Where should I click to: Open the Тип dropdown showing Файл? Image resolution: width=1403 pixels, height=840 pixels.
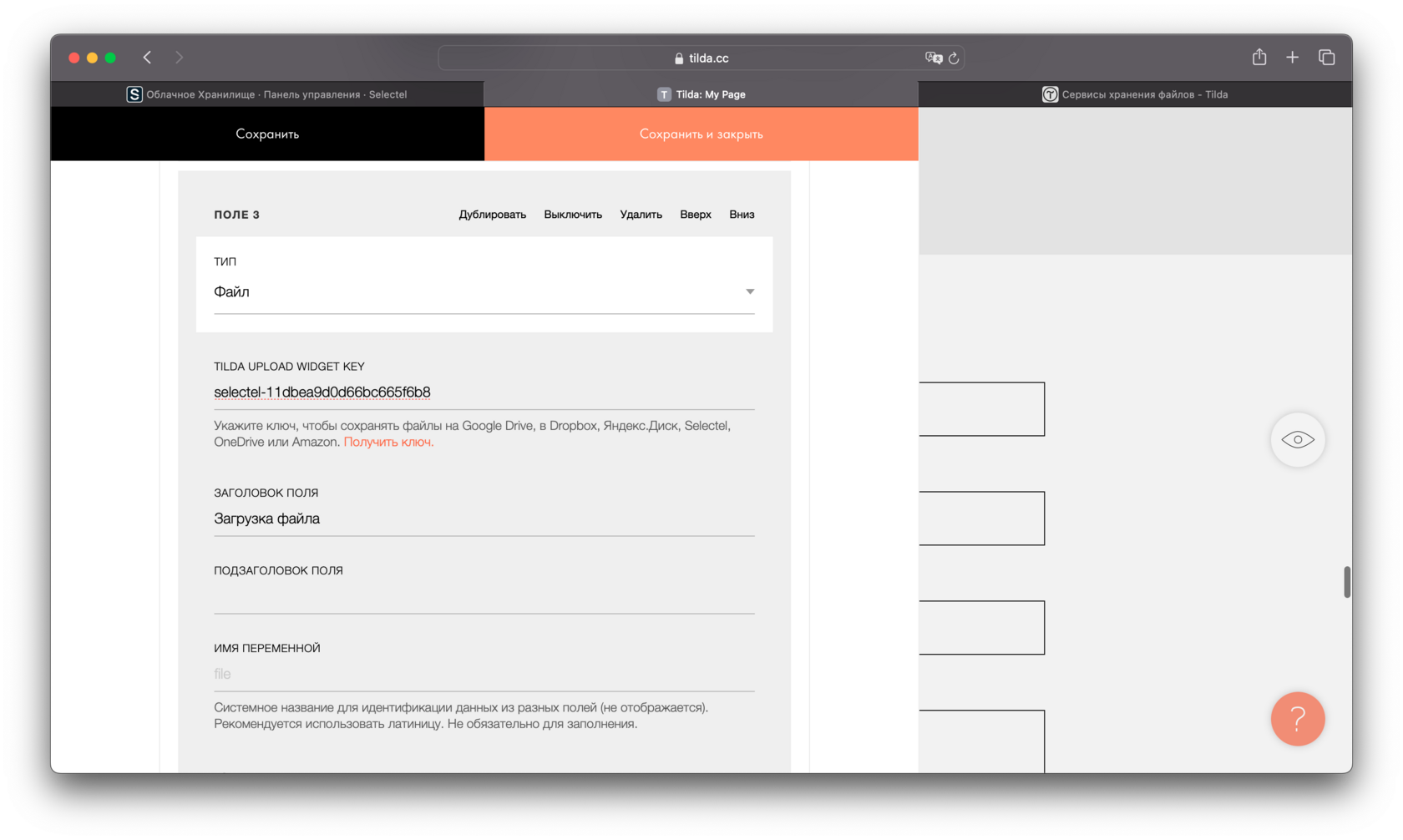484,292
